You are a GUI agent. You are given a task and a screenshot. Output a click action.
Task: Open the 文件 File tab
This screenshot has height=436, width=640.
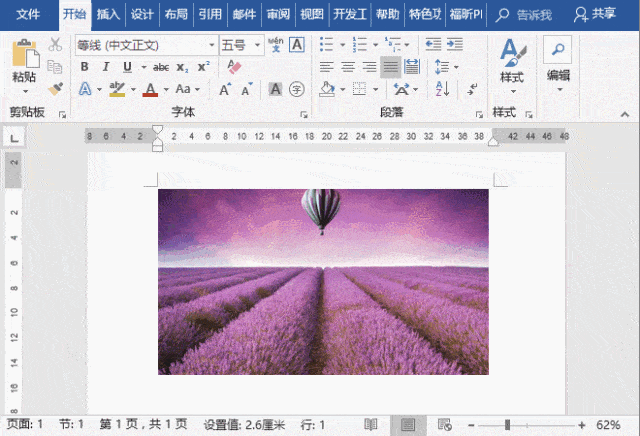click(x=28, y=14)
